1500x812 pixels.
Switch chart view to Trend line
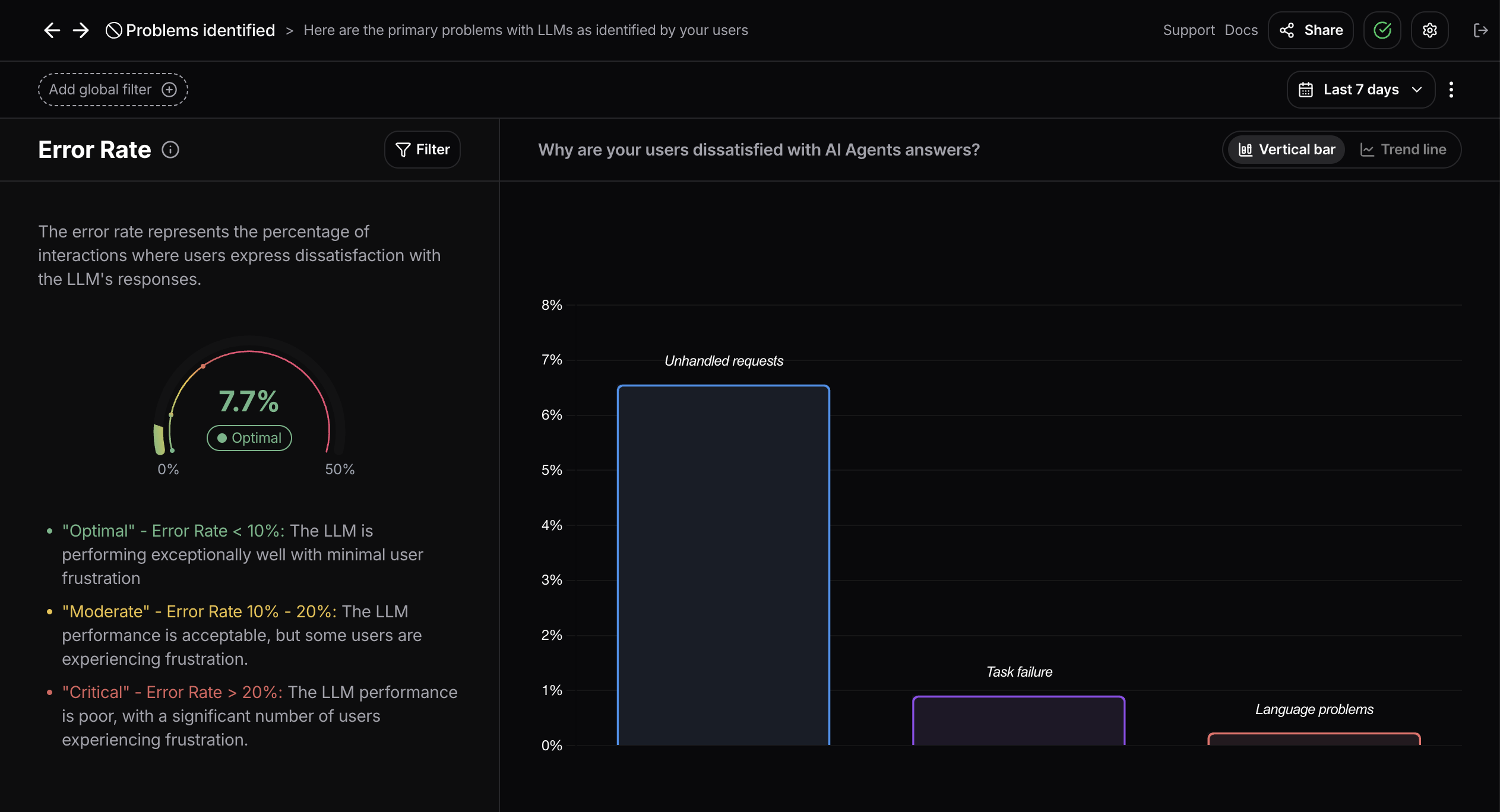[1403, 150]
